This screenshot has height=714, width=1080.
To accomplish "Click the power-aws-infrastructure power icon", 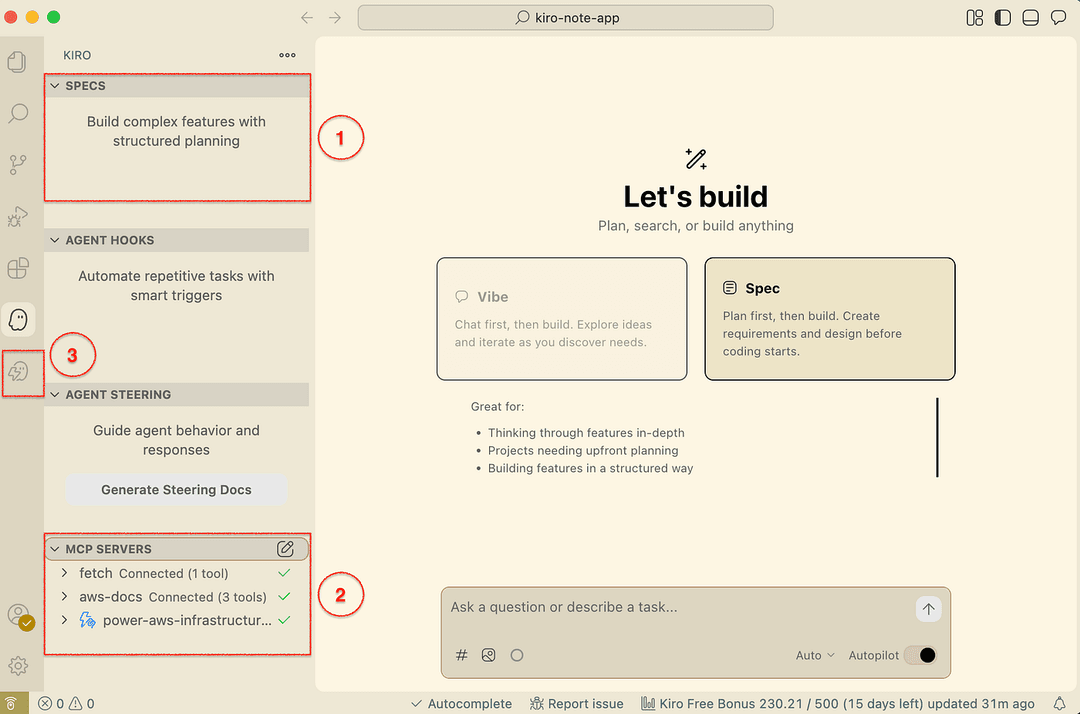I will pyautogui.click(x=87, y=620).
